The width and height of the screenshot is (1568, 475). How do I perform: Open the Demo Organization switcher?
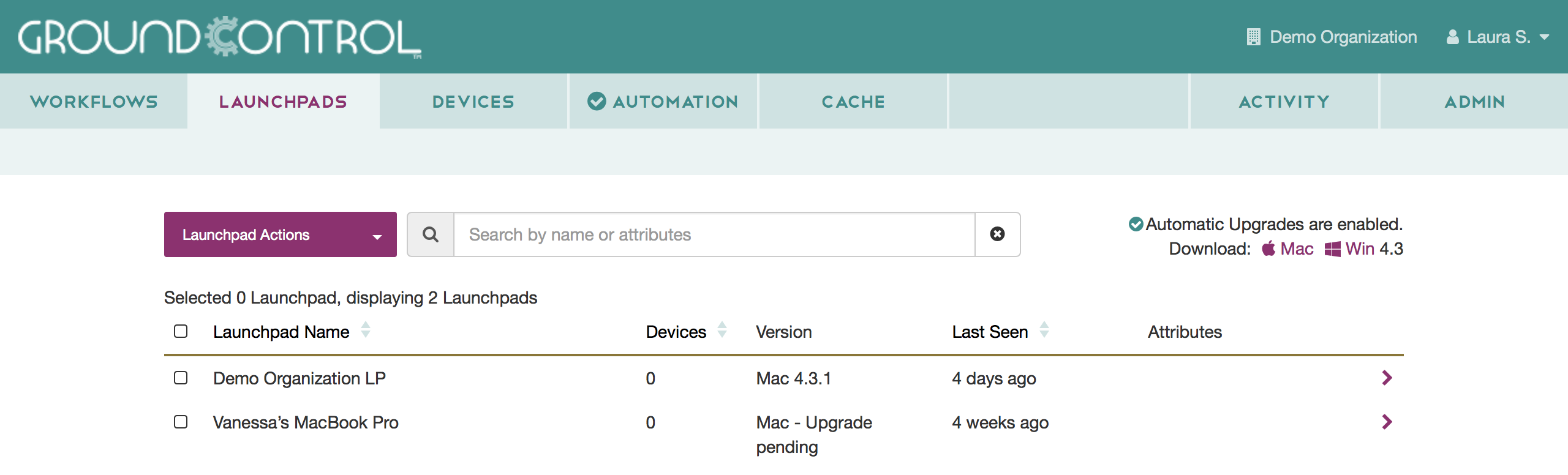(1332, 37)
